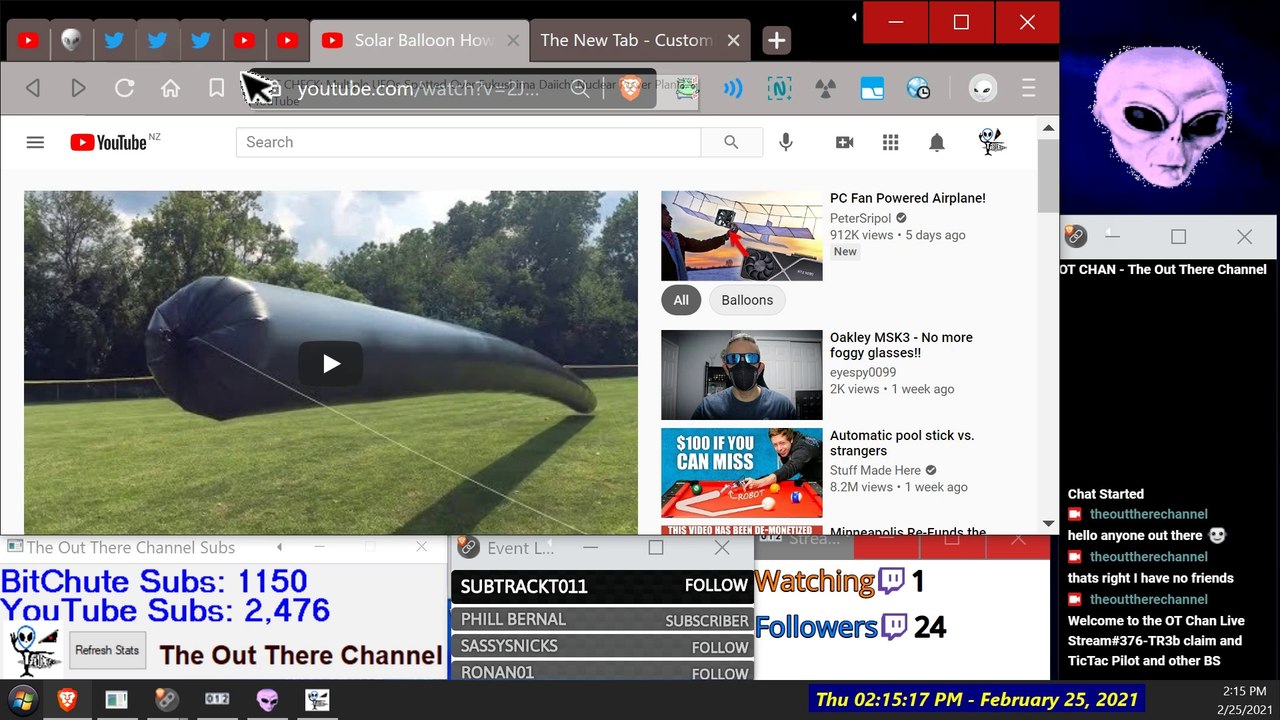The height and width of the screenshot is (720, 1280).
Task: Open PC Fan Powered Airplane thumbnail
Action: click(742, 236)
